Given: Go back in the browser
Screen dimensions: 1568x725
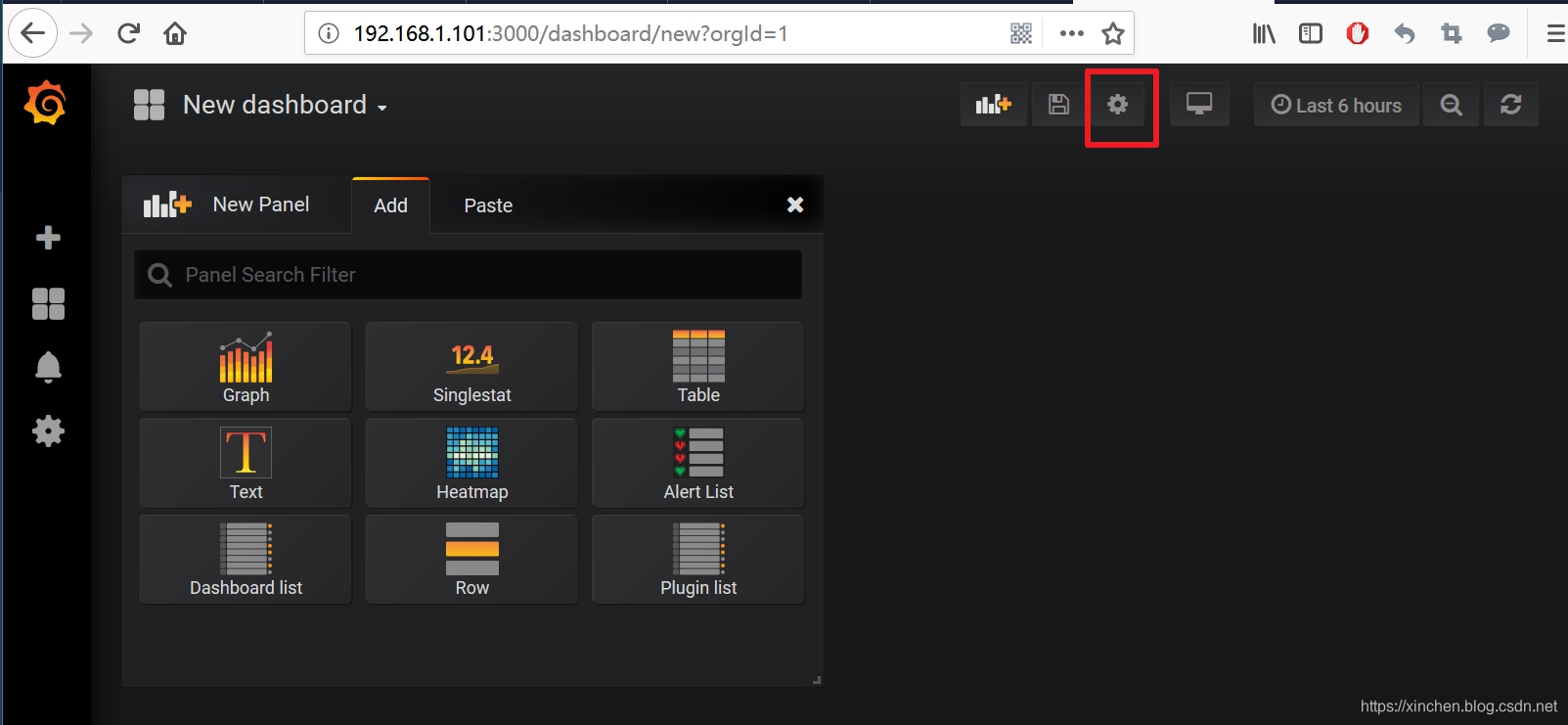Looking at the screenshot, I should [x=32, y=33].
